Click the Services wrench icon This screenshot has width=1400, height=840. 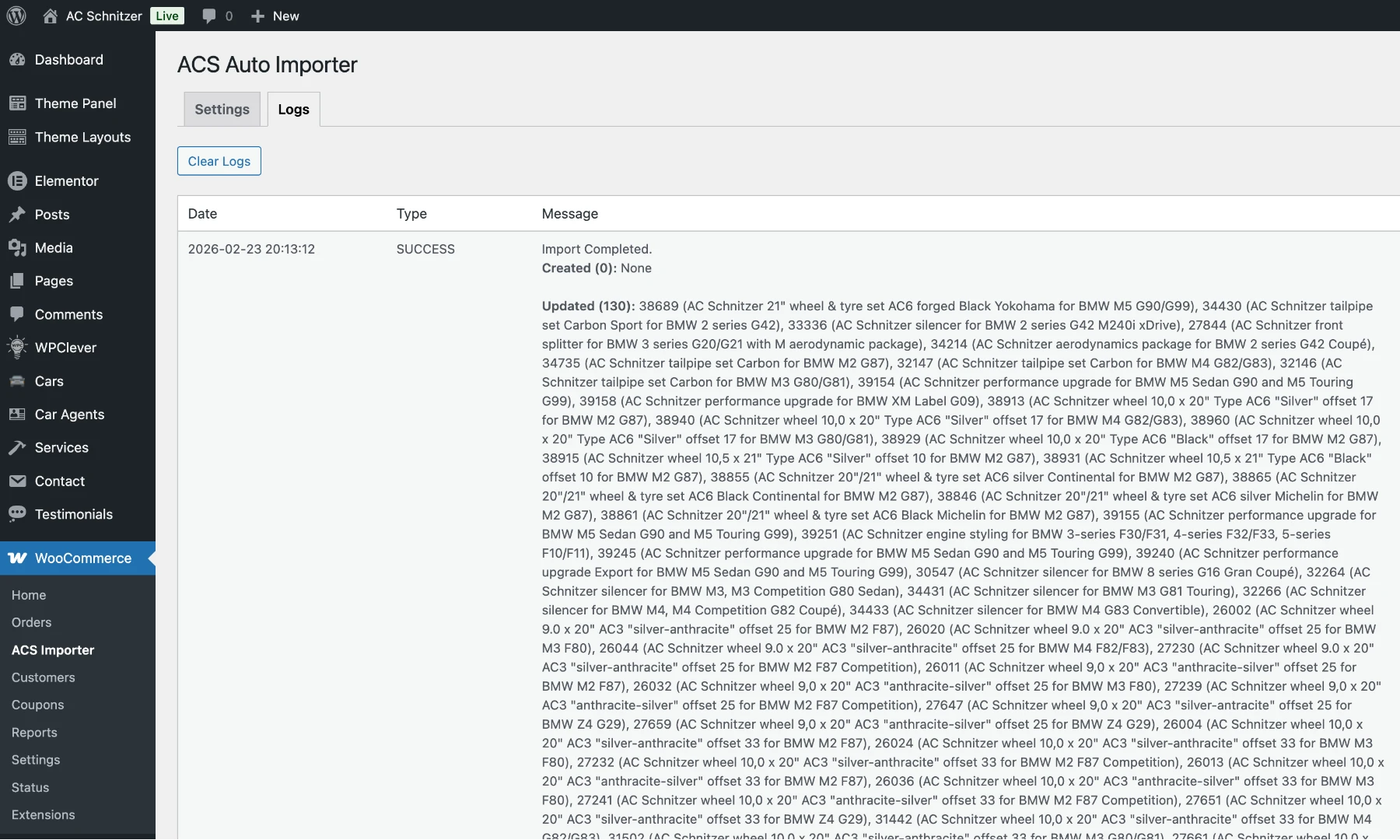[x=17, y=447]
